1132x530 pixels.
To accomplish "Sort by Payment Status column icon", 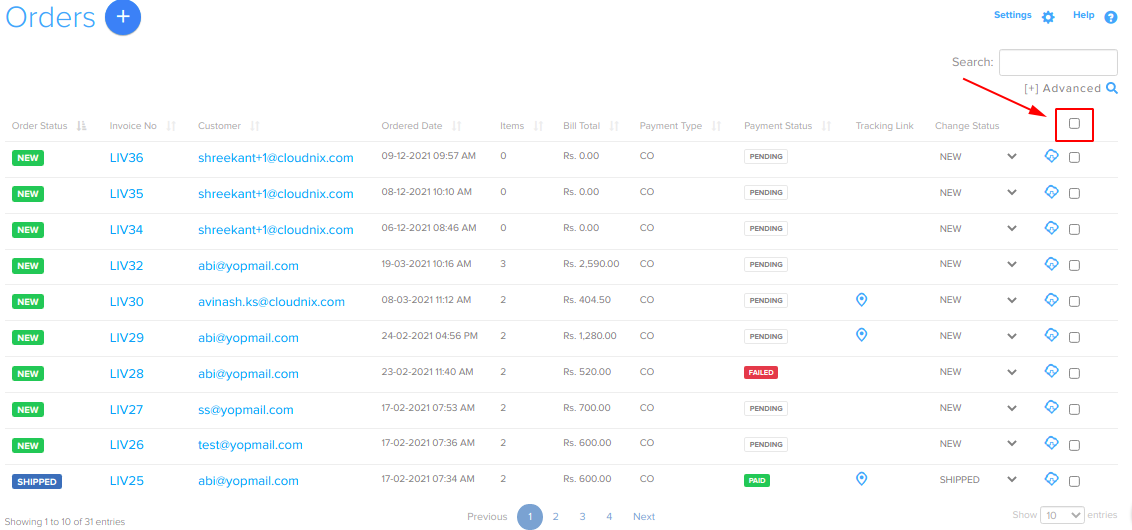I will tap(826, 126).
